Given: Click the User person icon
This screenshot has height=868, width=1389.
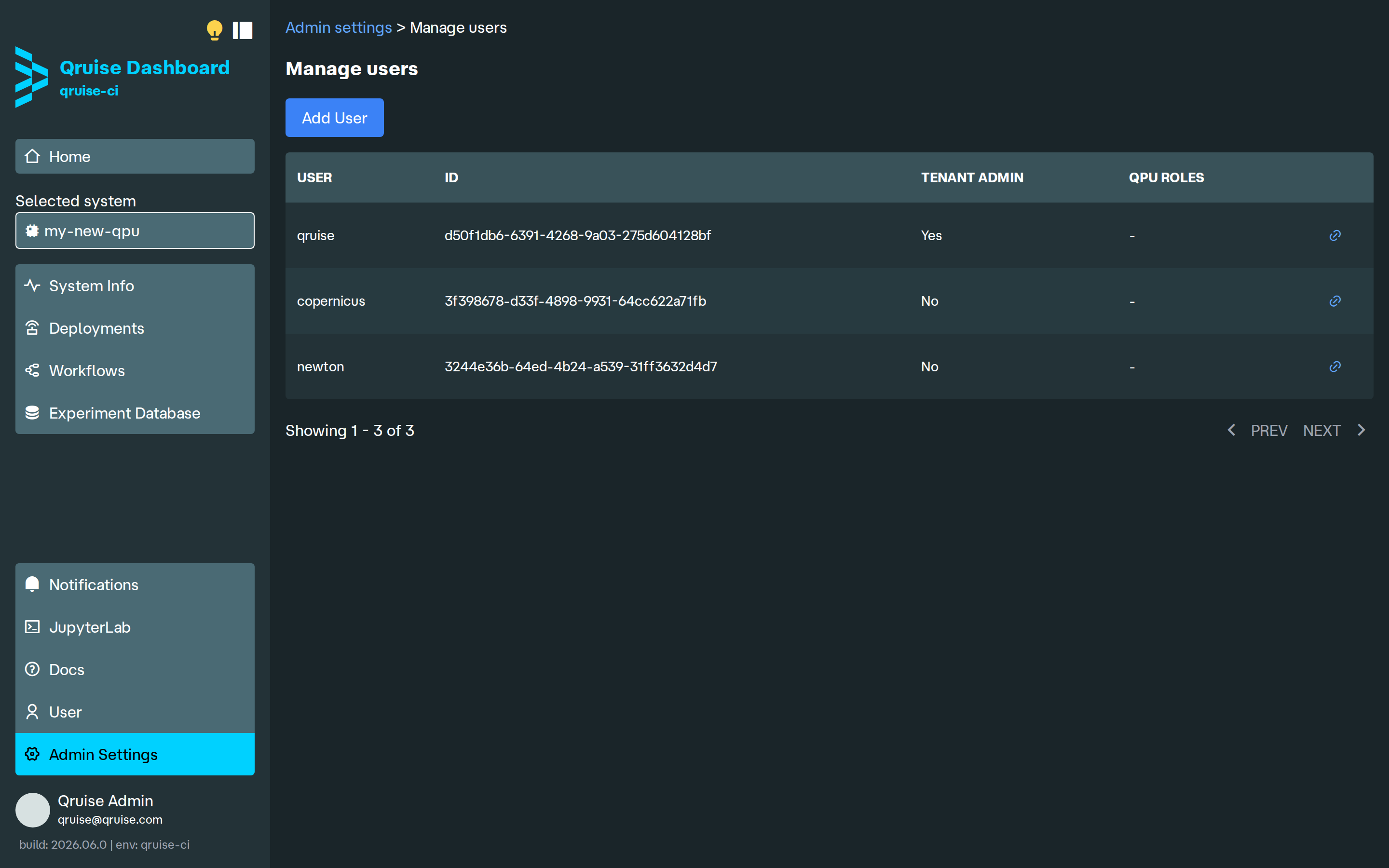Looking at the screenshot, I should tap(32, 712).
